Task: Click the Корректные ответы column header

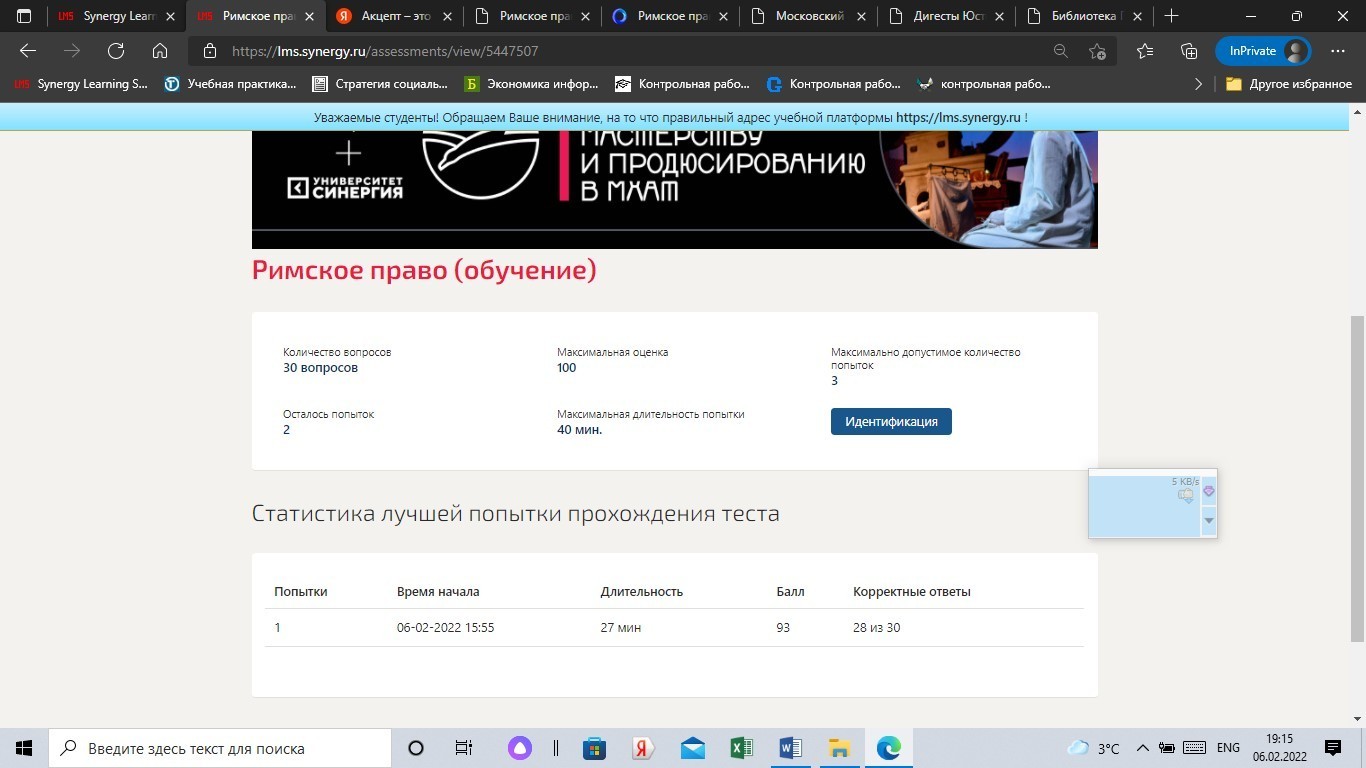Action: click(x=912, y=592)
